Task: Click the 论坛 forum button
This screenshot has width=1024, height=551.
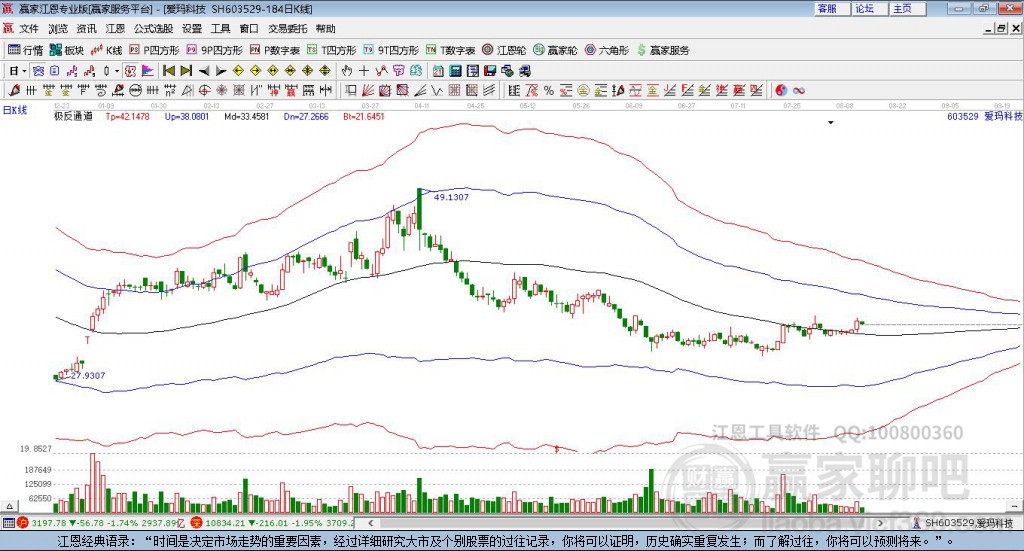Action: point(870,8)
